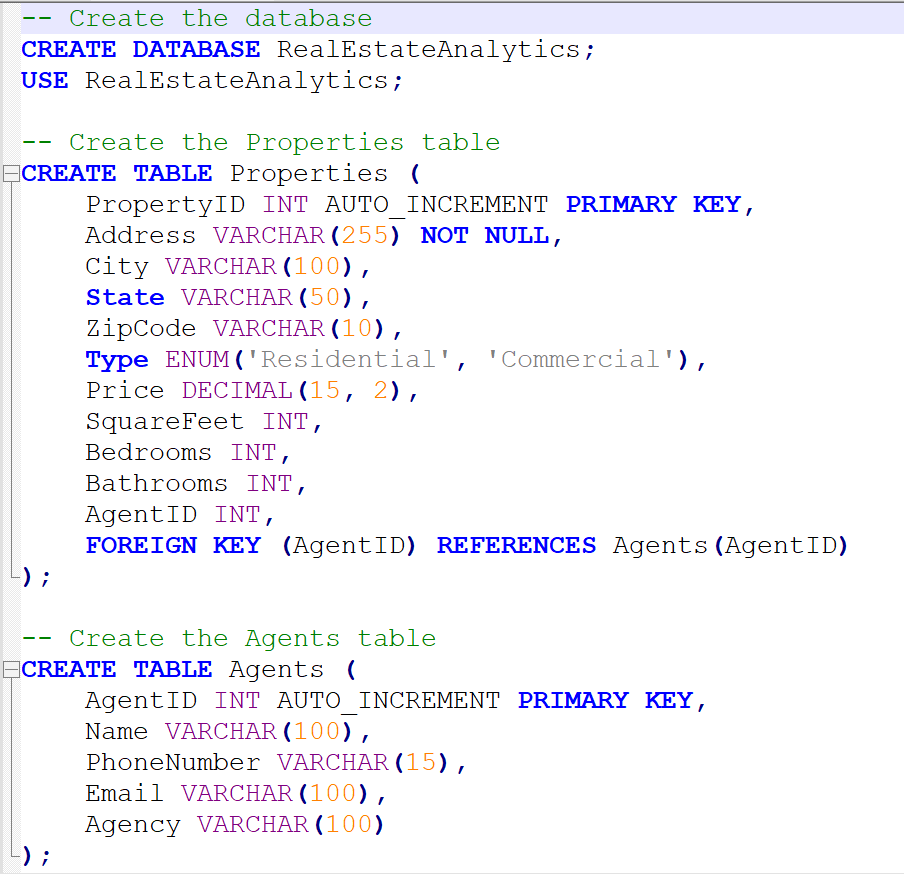Click the fold marker beside CREATE TABLE Agents
This screenshot has width=904, height=874.
coord(8,669)
